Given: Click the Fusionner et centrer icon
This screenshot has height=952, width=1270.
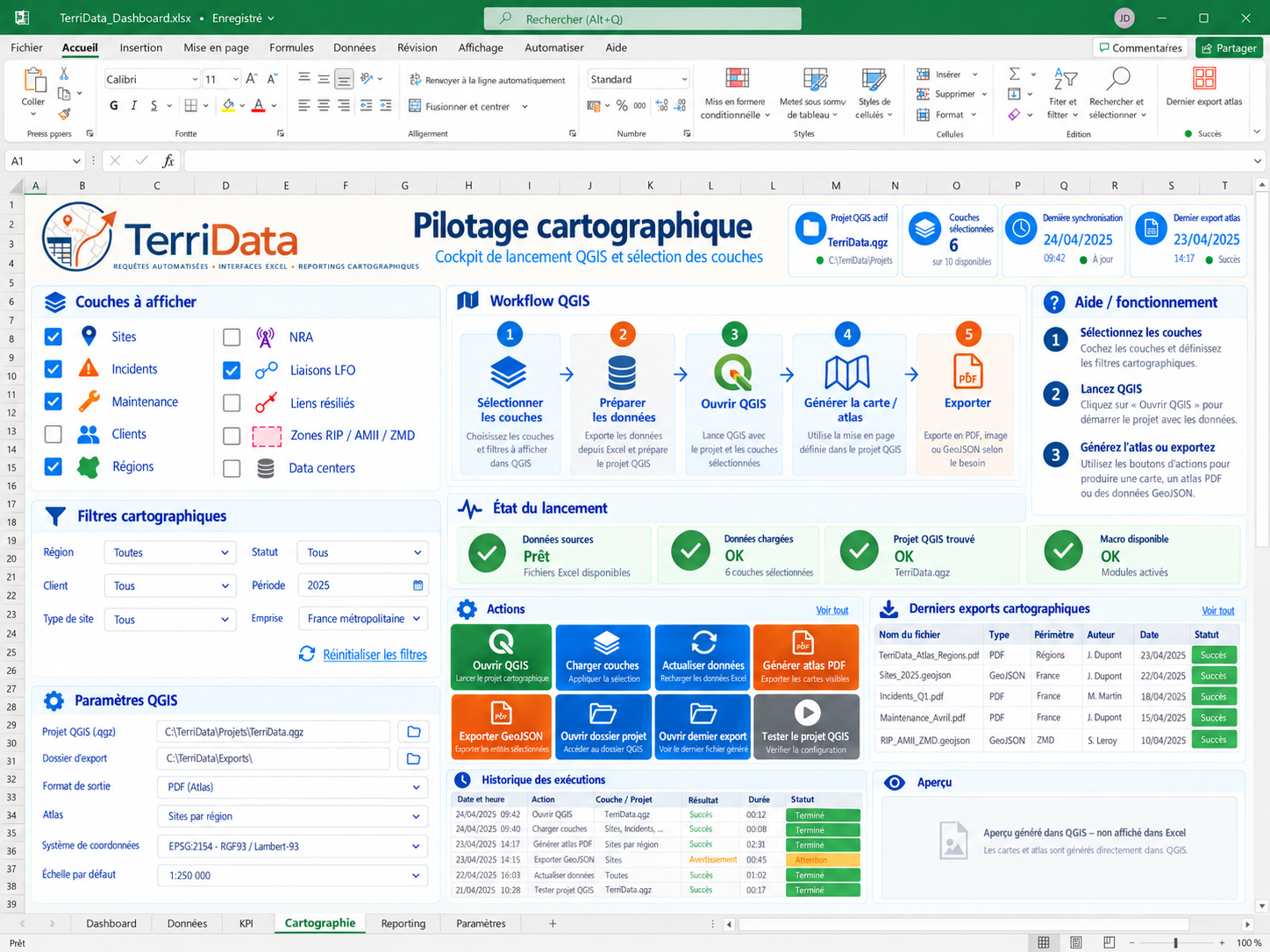Looking at the screenshot, I should 416,106.
